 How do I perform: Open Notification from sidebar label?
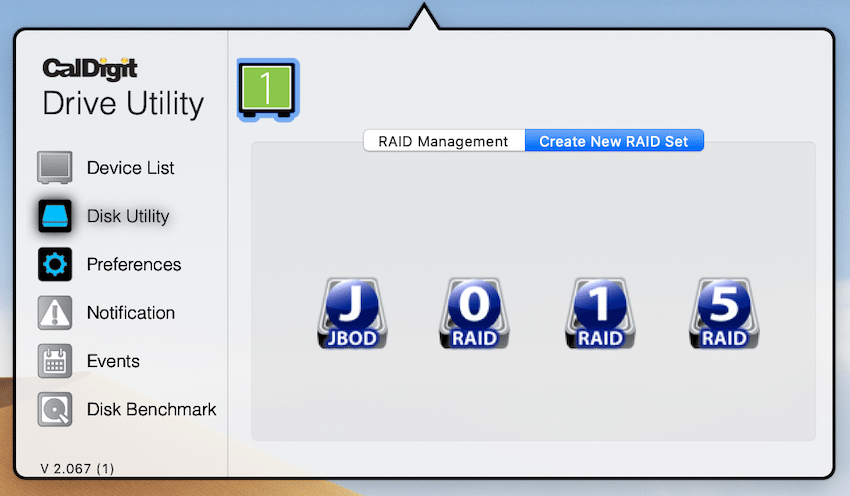coord(131,313)
